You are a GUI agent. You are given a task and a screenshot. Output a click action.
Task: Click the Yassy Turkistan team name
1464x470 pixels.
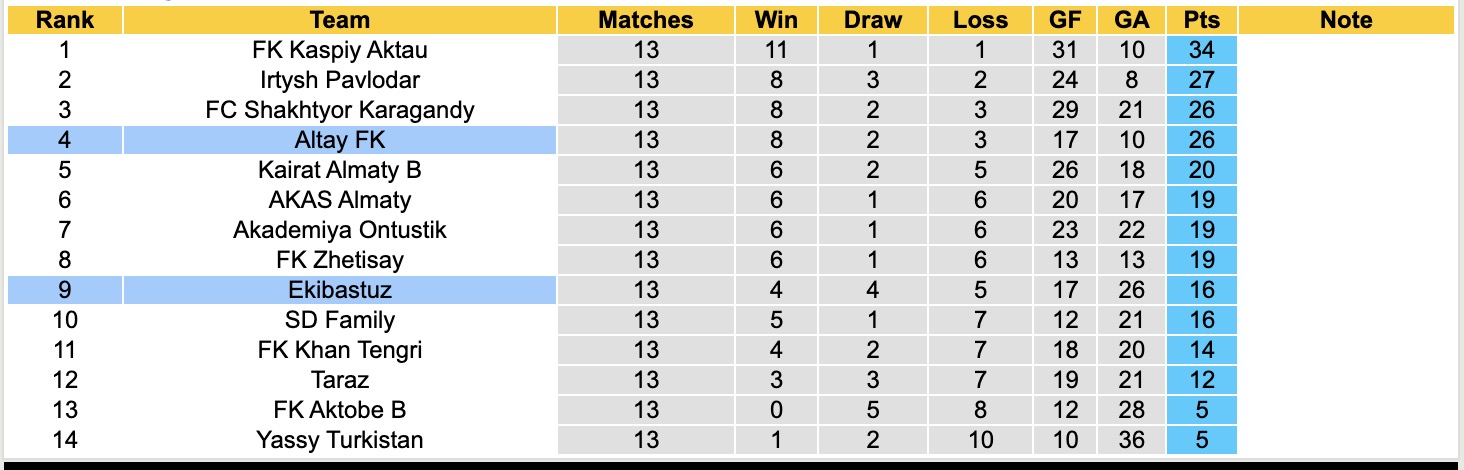click(x=340, y=440)
